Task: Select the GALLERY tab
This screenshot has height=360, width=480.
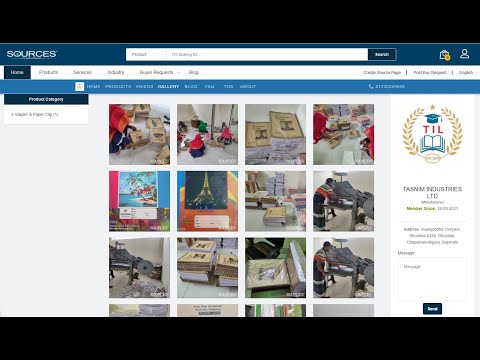Action: (168, 86)
